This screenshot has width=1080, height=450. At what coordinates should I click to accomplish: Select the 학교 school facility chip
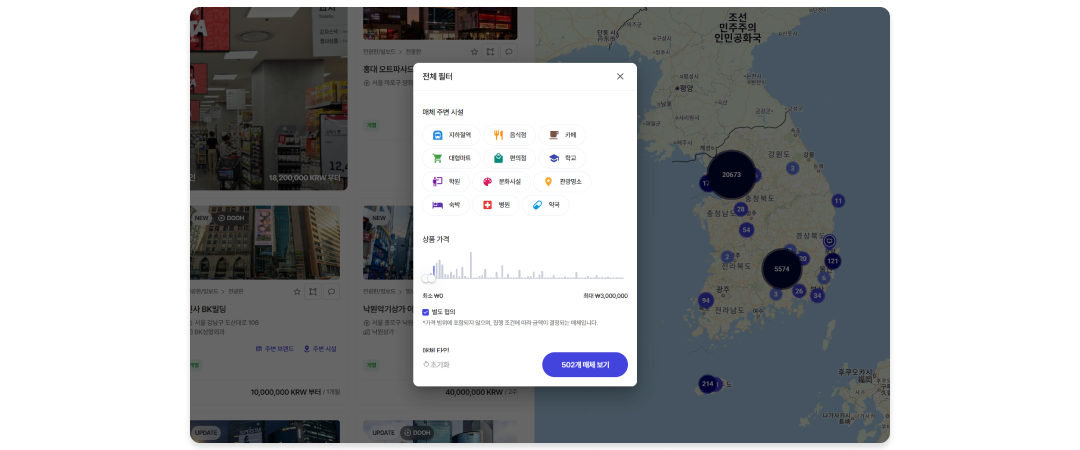[562, 158]
